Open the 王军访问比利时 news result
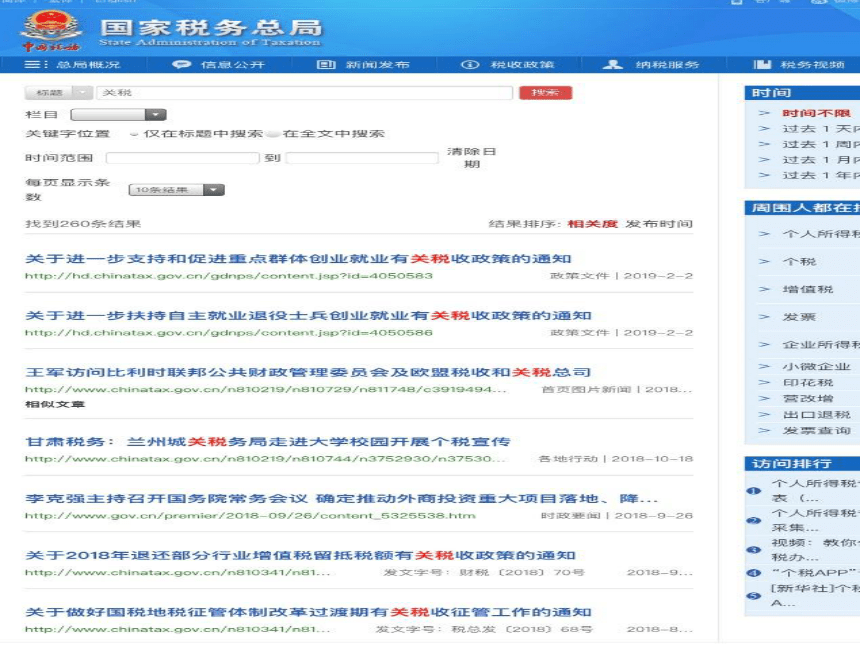Image resolution: width=860 pixels, height=645 pixels. click(308, 372)
